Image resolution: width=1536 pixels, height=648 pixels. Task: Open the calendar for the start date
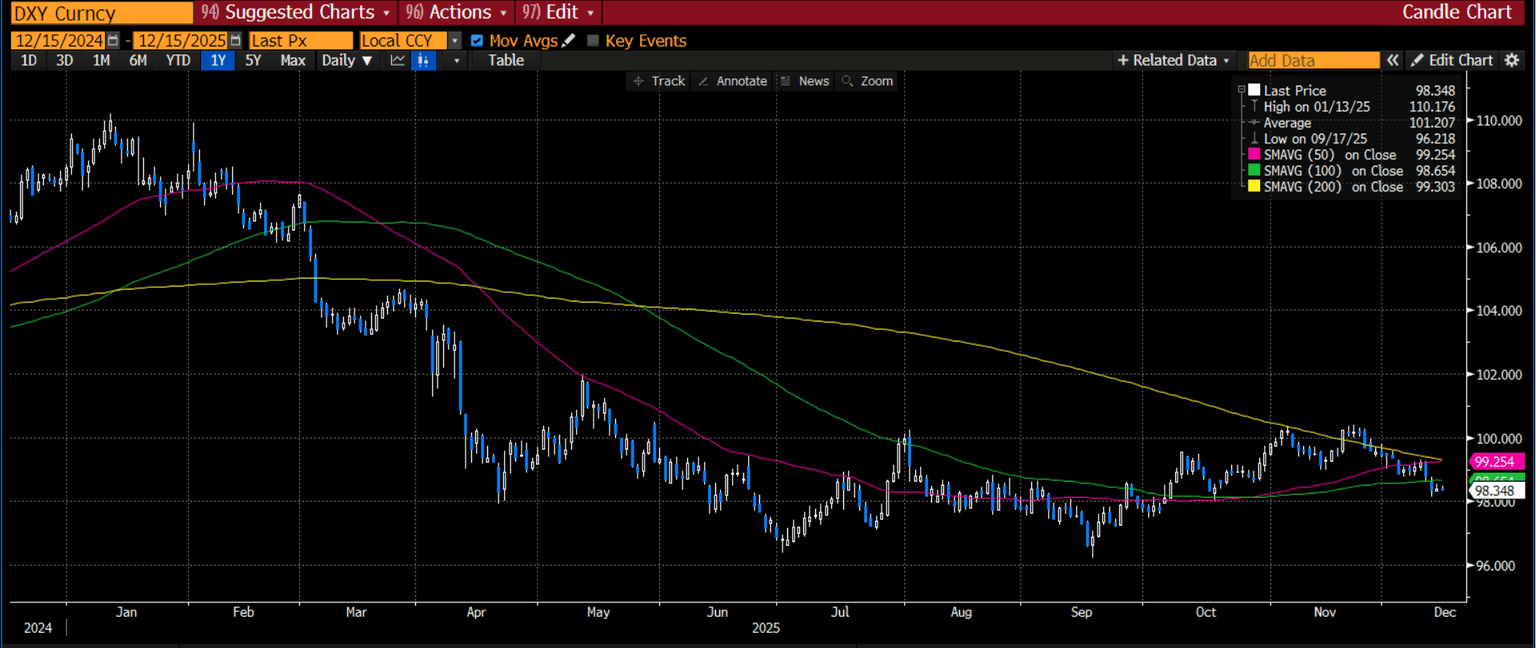pyautogui.click(x=113, y=40)
